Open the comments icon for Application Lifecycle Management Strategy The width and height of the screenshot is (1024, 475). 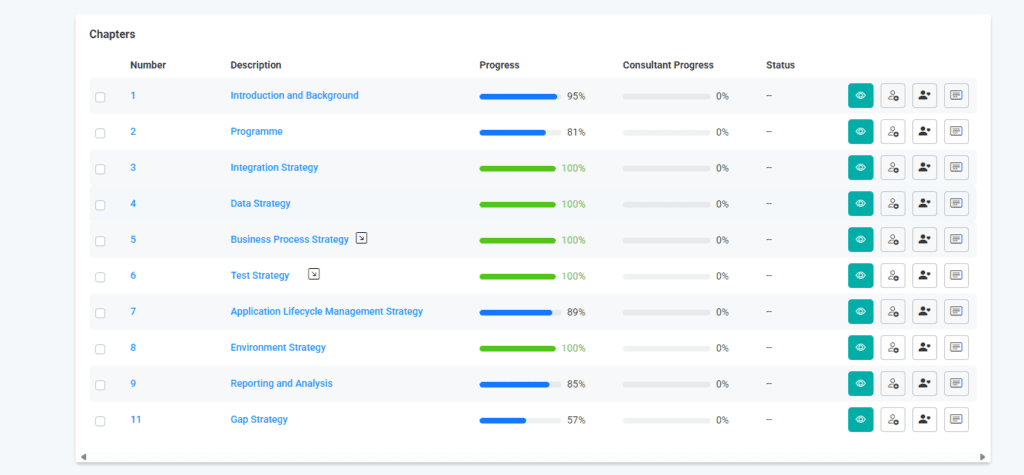click(956, 312)
